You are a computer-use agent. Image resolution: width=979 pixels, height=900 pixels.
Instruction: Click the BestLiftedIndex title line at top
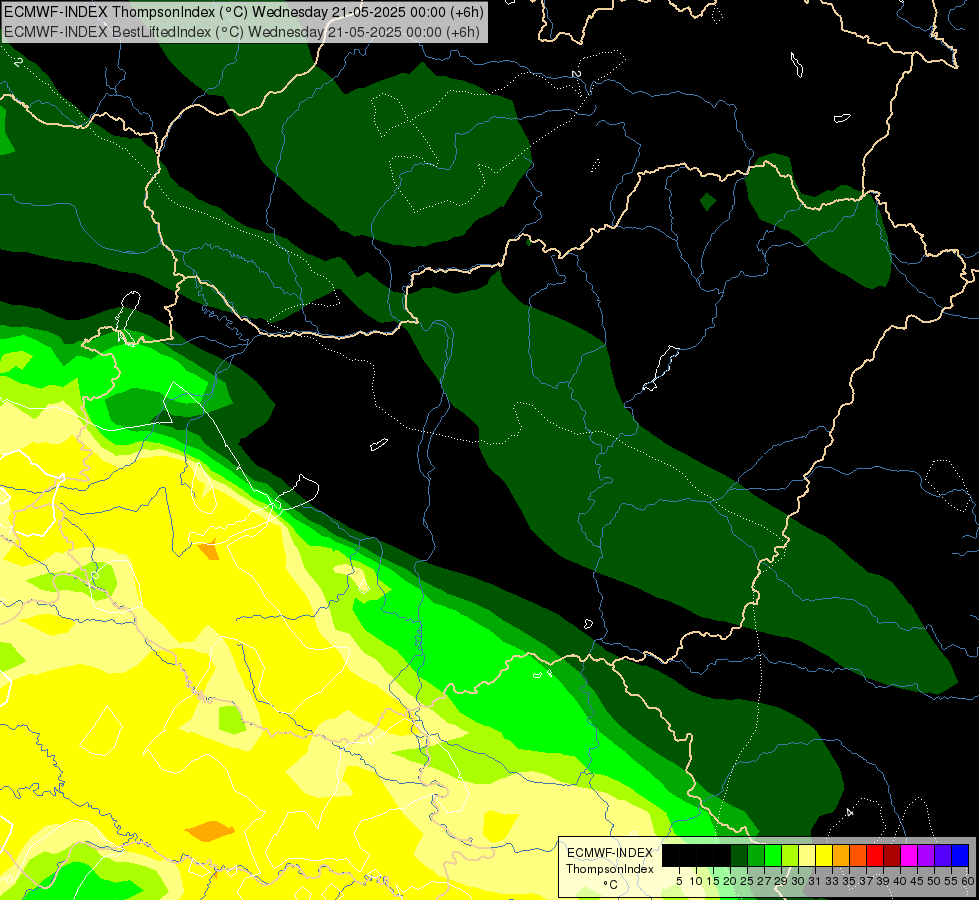click(242, 32)
